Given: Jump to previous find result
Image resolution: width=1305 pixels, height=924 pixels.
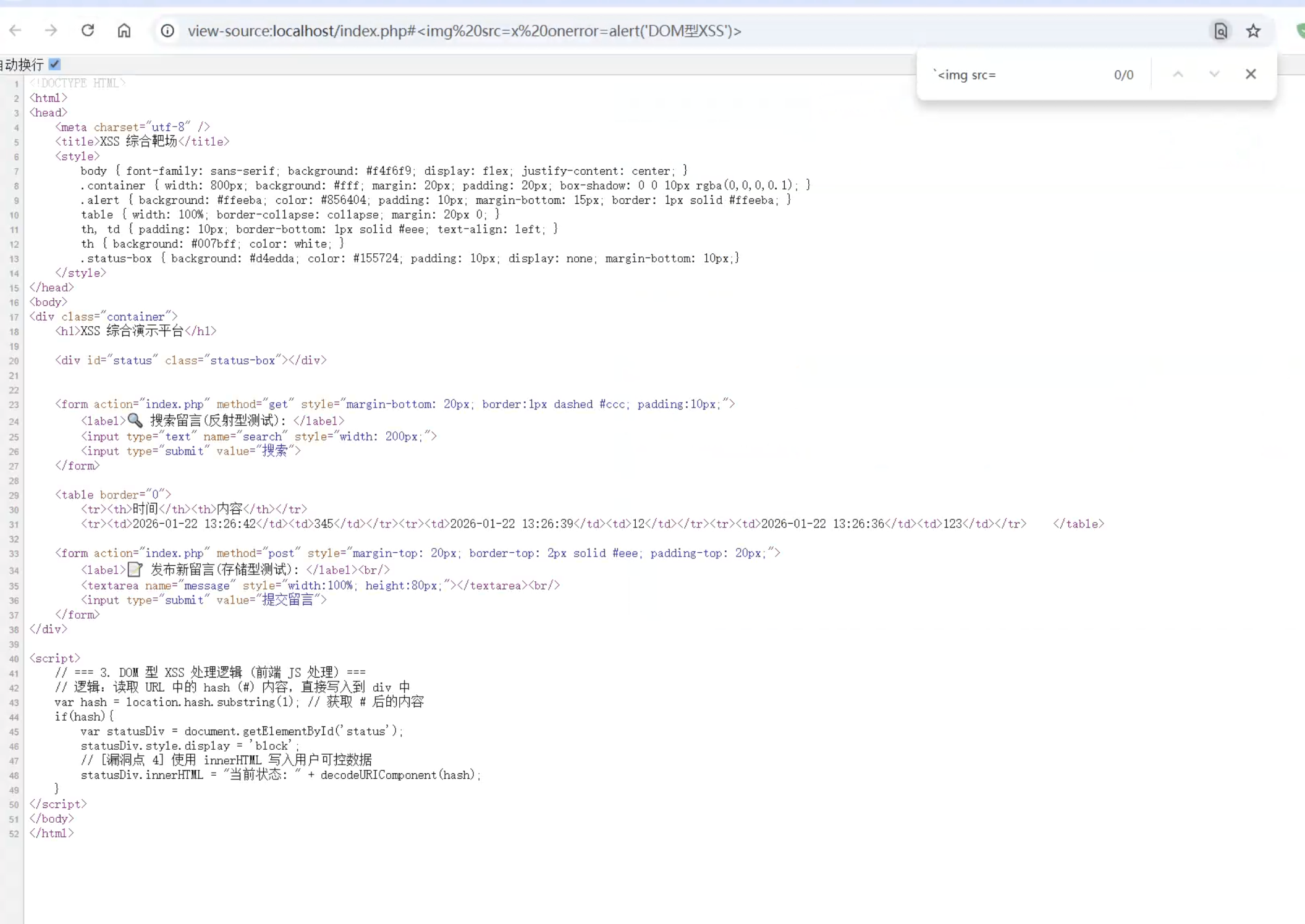Looking at the screenshot, I should [x=1178, y=75].
